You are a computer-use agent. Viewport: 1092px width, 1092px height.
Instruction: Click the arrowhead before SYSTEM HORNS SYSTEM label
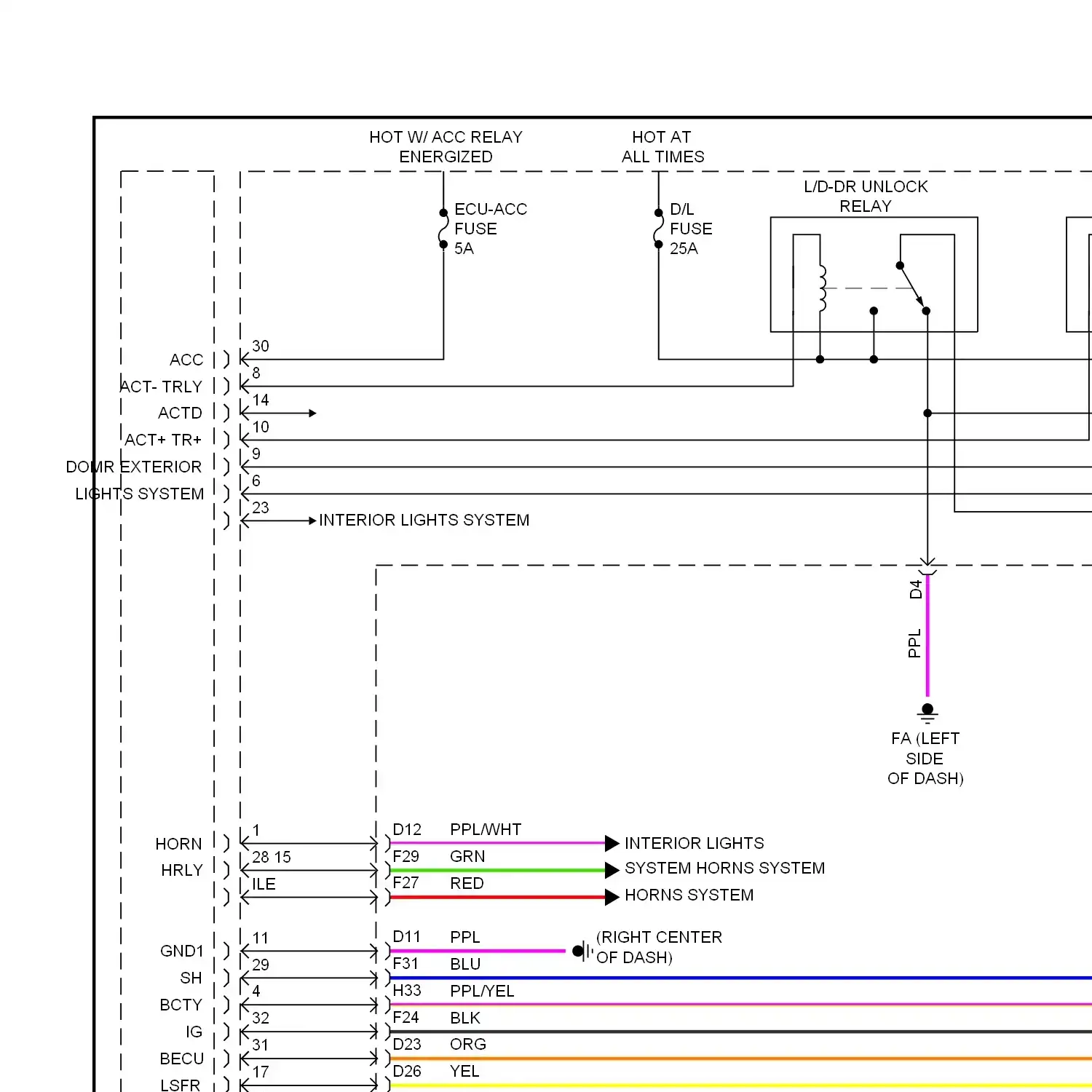click(x=612, y=870)
